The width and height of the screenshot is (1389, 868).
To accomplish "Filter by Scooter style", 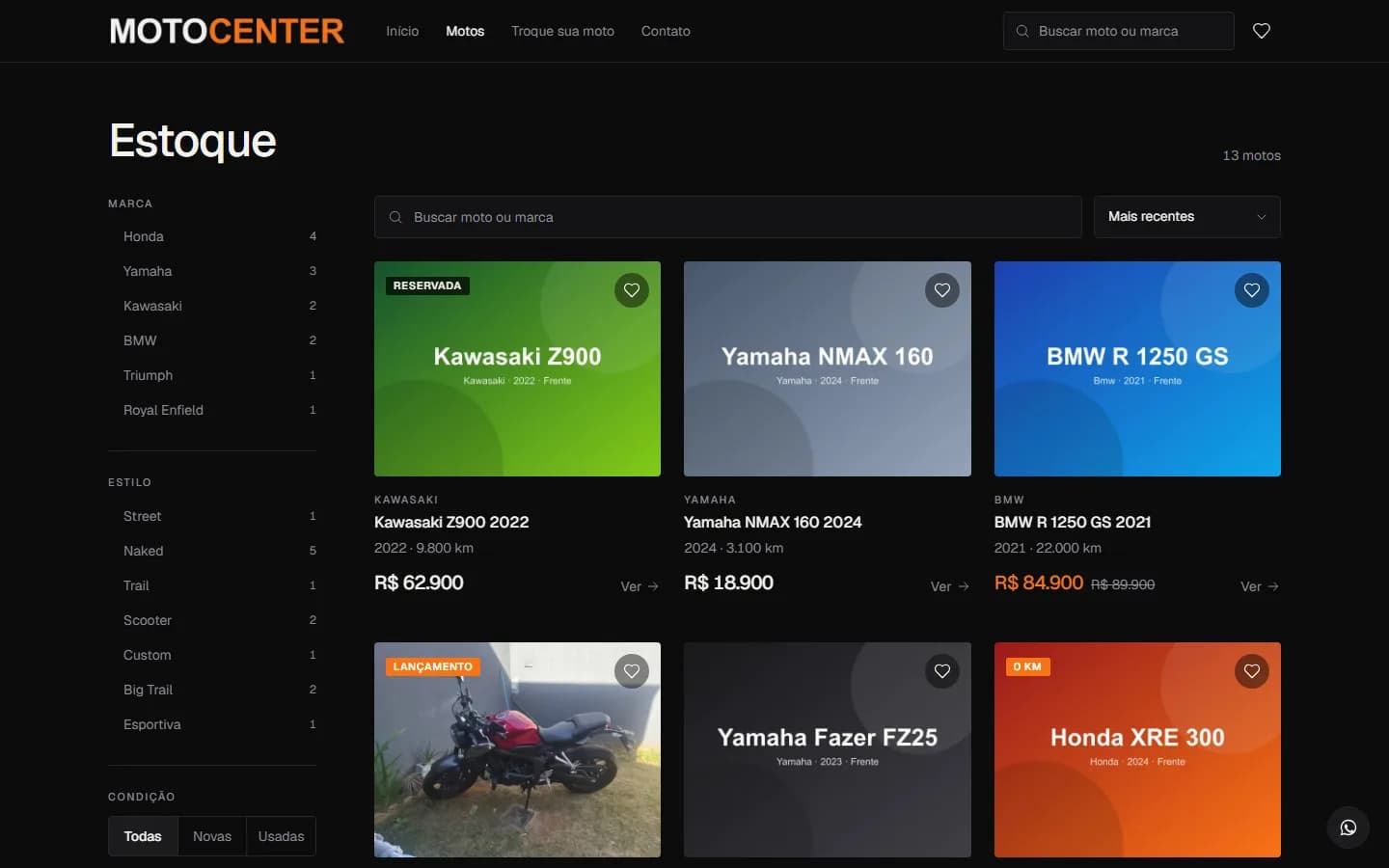I will tap(212, 620).
